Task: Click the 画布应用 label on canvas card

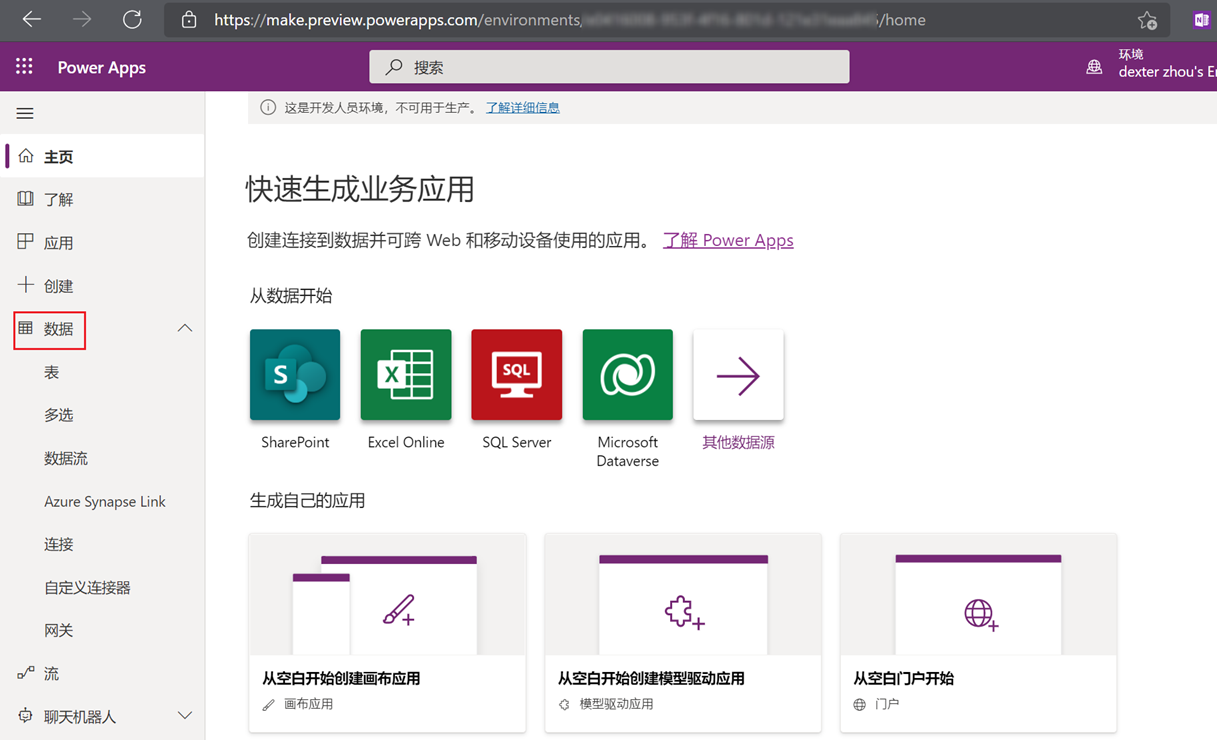Action: pos(308,704)
